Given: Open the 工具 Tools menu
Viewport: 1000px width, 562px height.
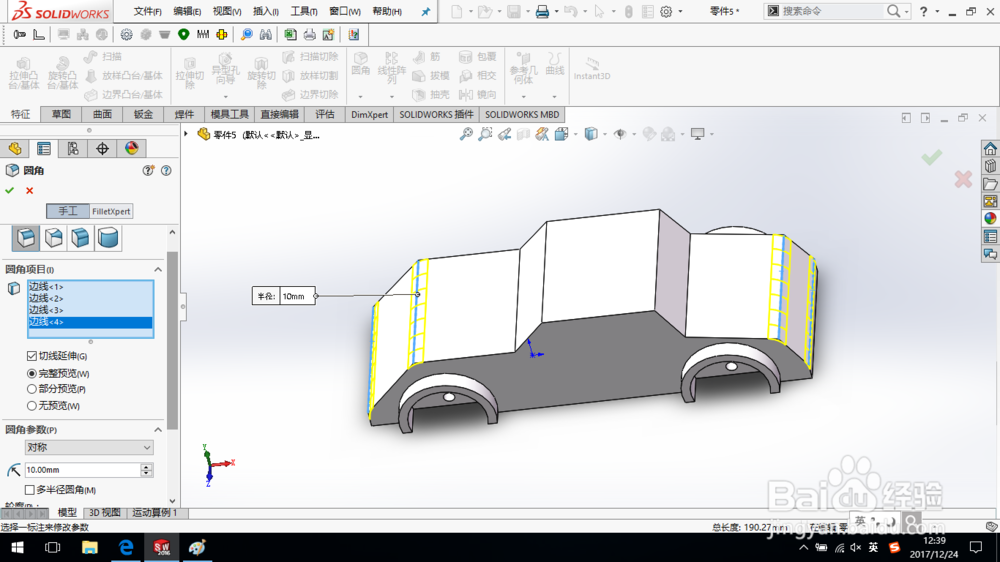Looking at the screenshot, I should pyautogui.click(x=304, y=11).
